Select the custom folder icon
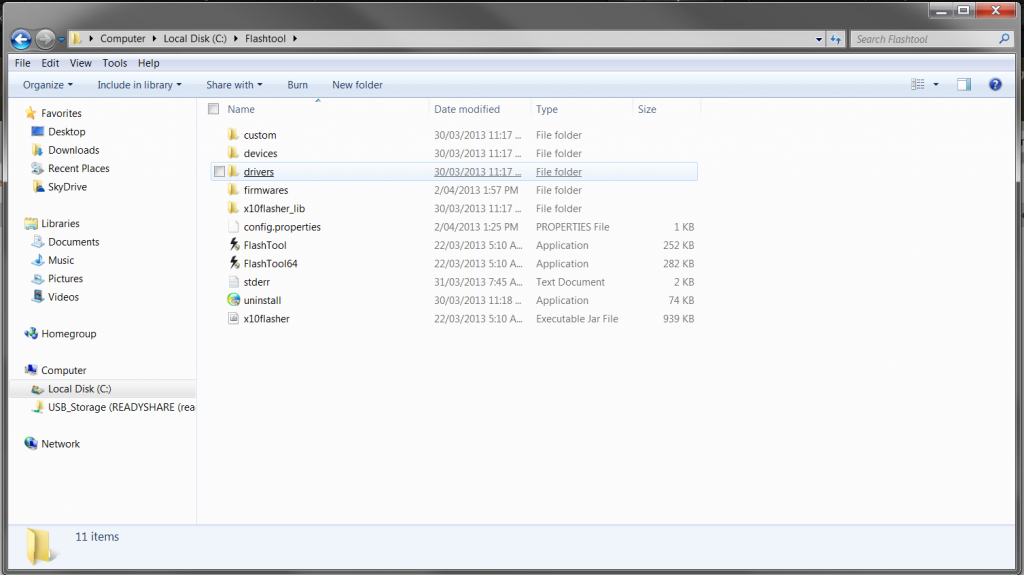The width and height of the screenshot is (1024, 575). click(233, 135)
